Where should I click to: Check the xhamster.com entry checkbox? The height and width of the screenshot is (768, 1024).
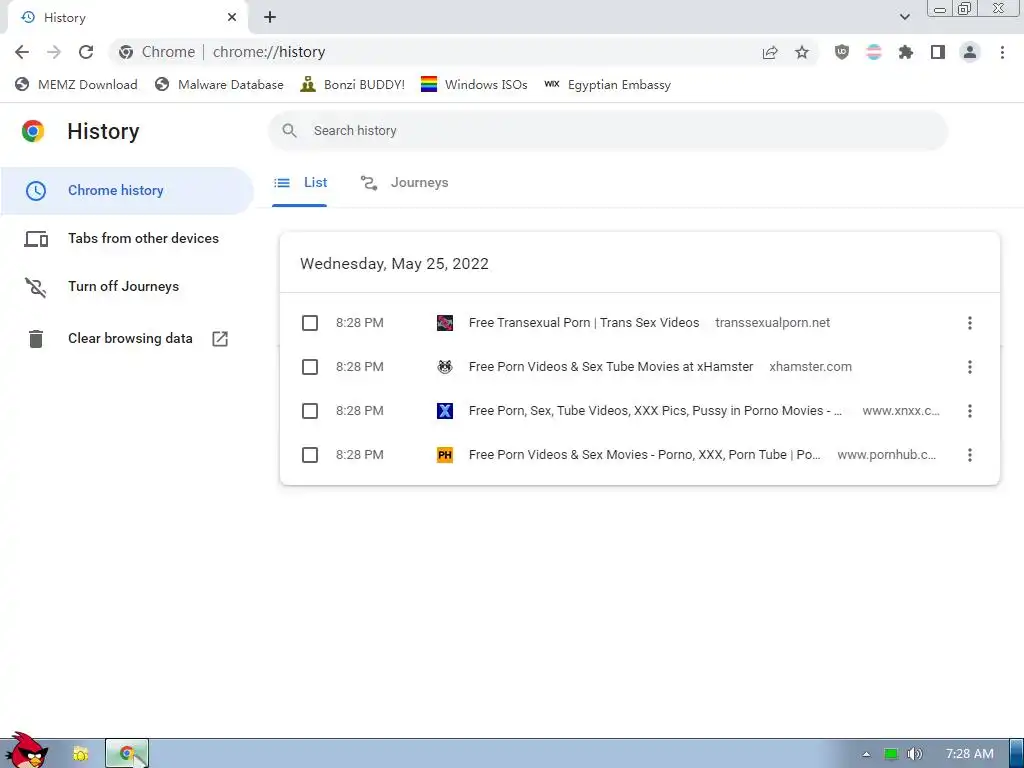click(x=310, y=367)
